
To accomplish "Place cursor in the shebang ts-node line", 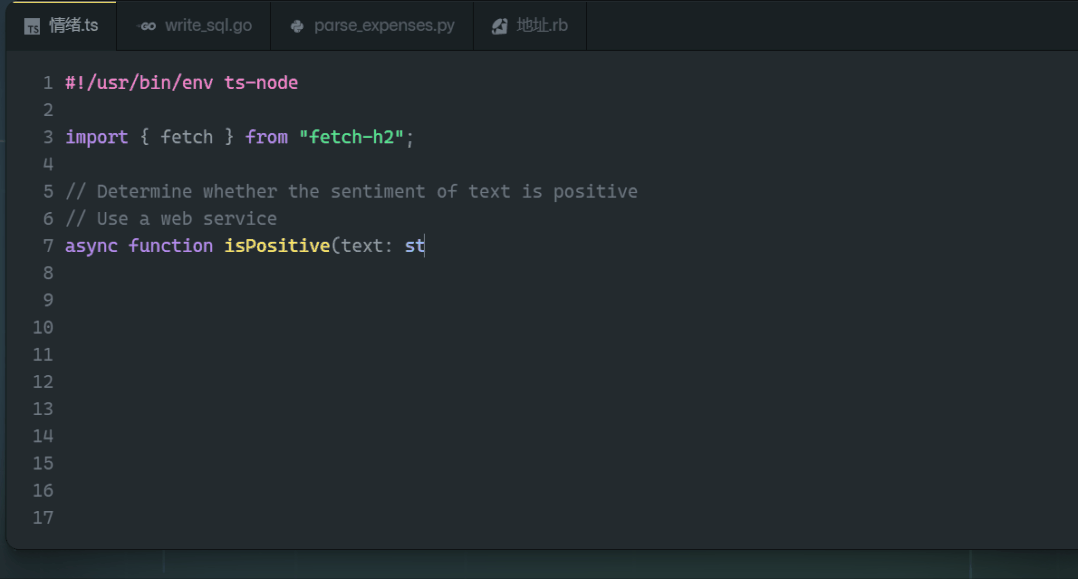I will 182,83.
